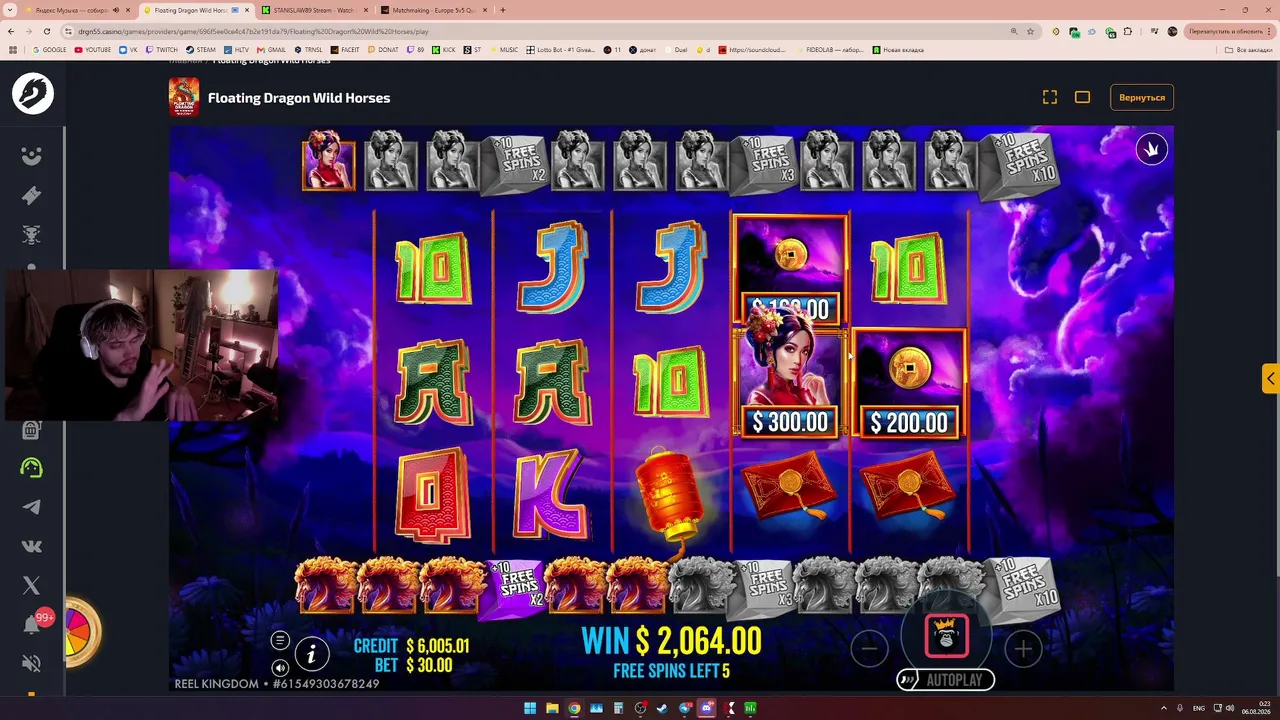
Task: Bookmark this page with star icon
Action: click(1030, 31)
